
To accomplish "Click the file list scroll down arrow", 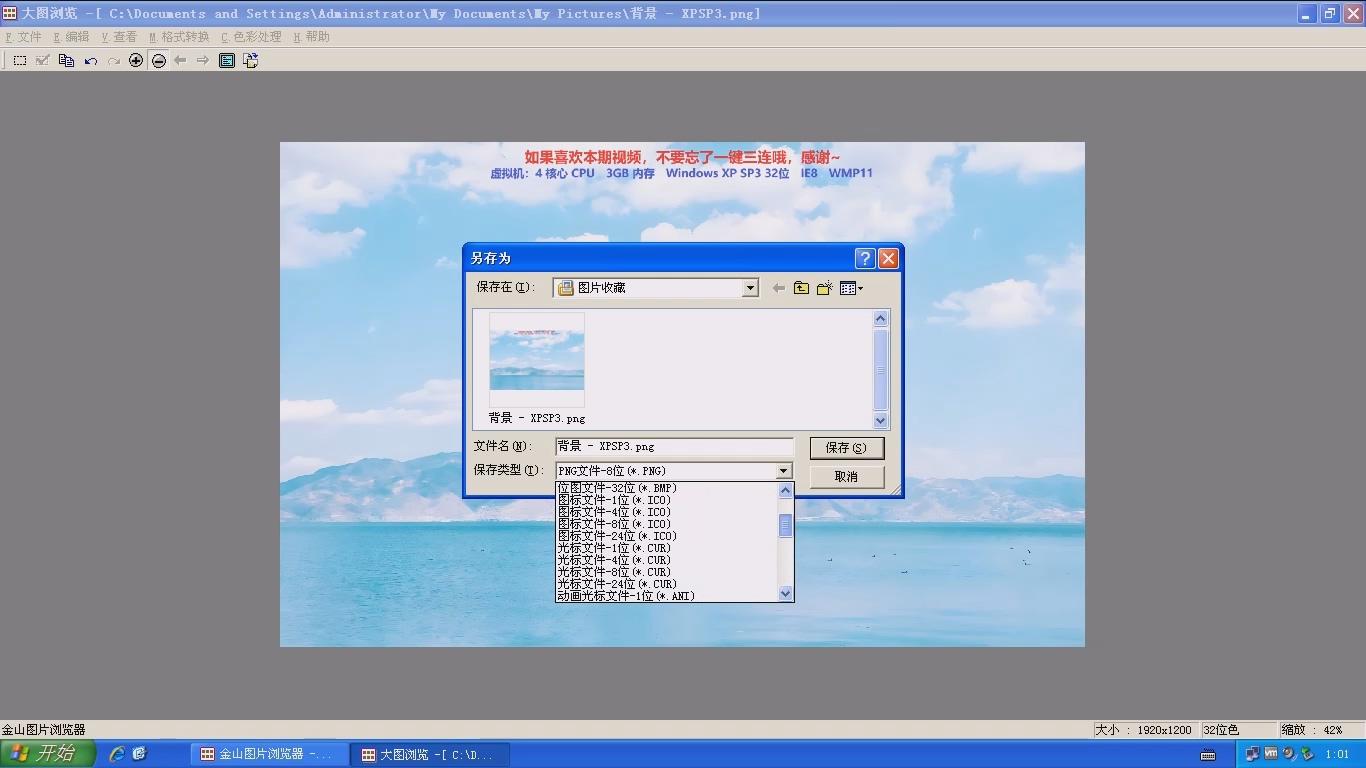I will coord(881,421).
